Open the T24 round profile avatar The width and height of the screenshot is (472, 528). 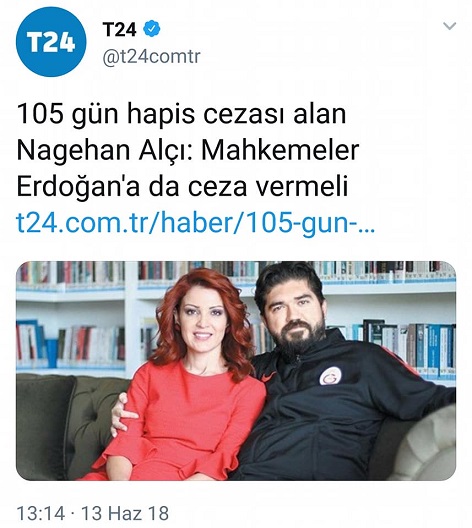[51, 42]
